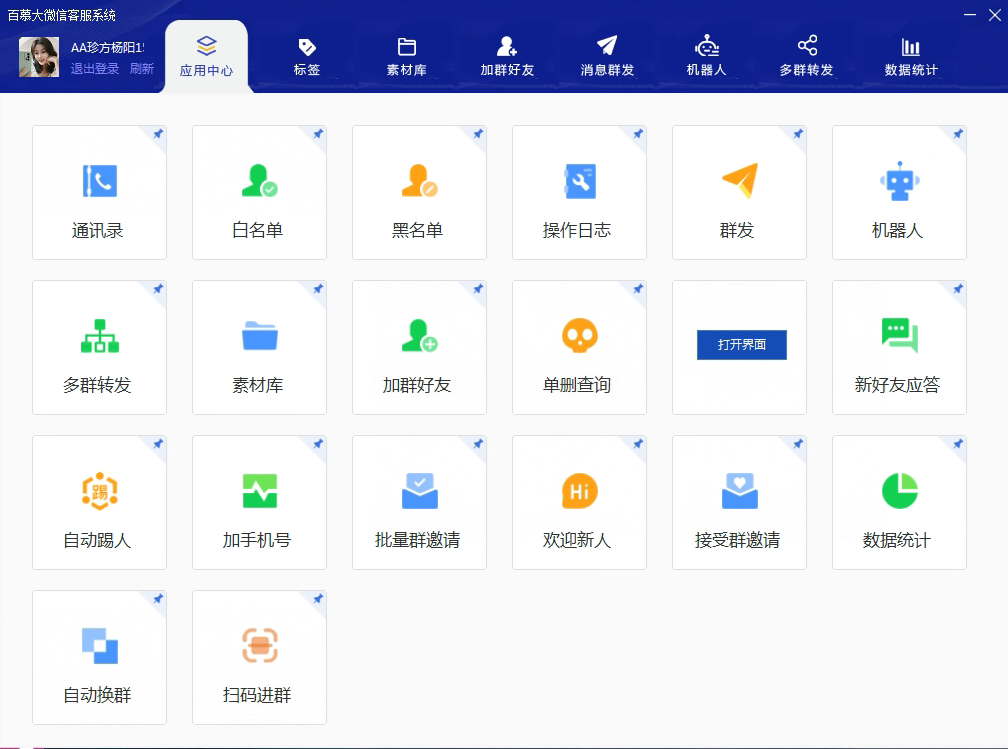Click the 退出登录 logout link

point(95,69)
